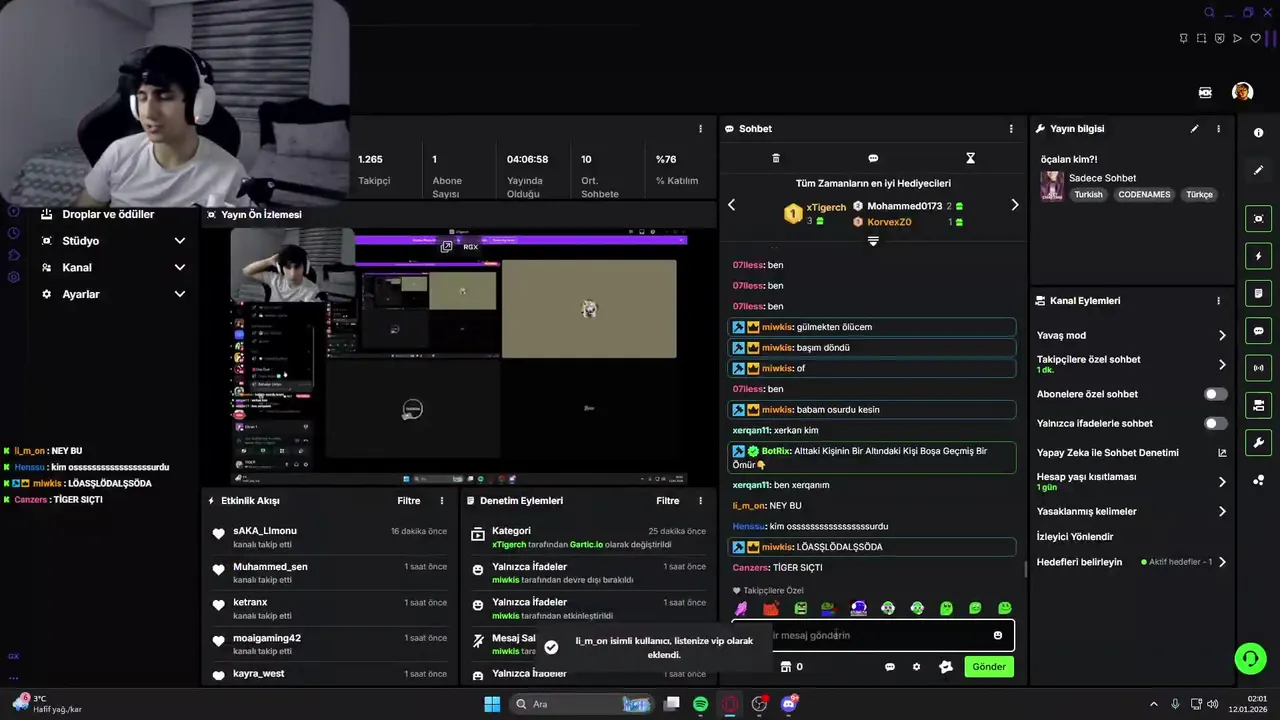Open emoji picker in chat input
This screenshot has width=1280, height=720.
tap(998, 635)
